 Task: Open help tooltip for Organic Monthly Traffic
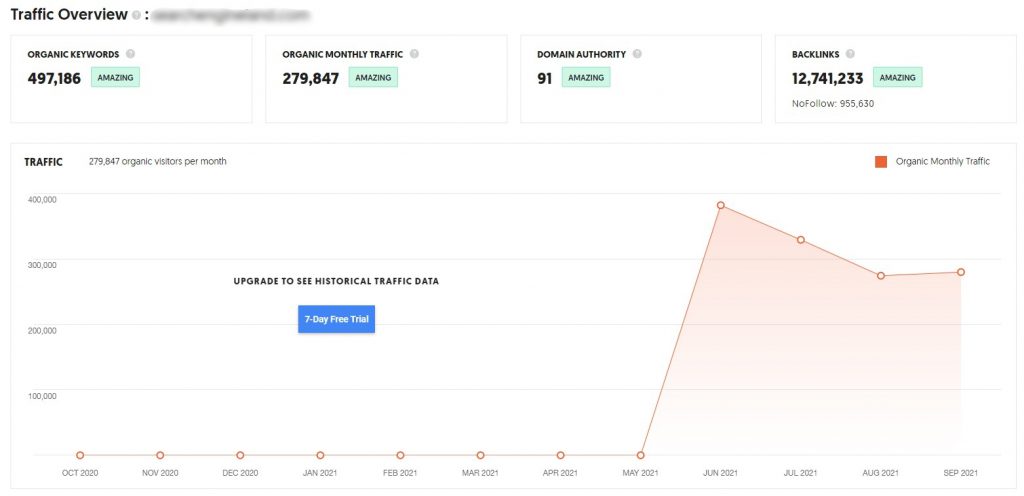[414, 54]
